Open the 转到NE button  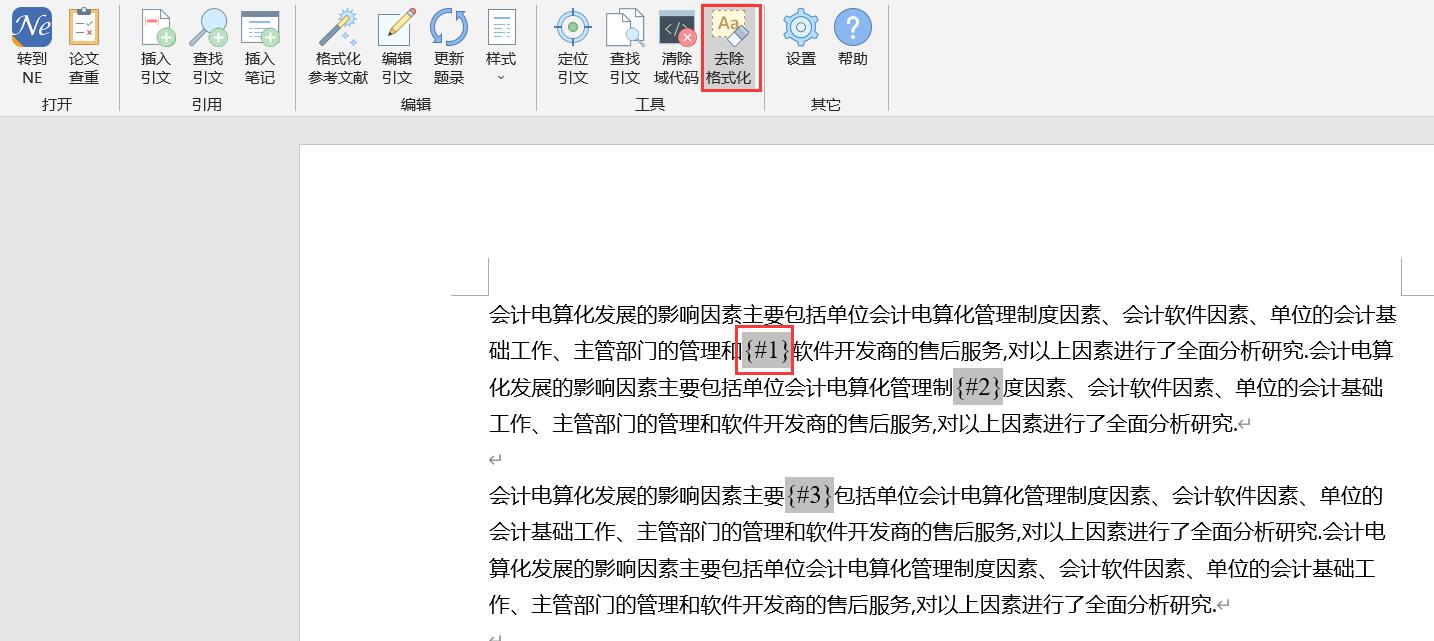[32, 47]
